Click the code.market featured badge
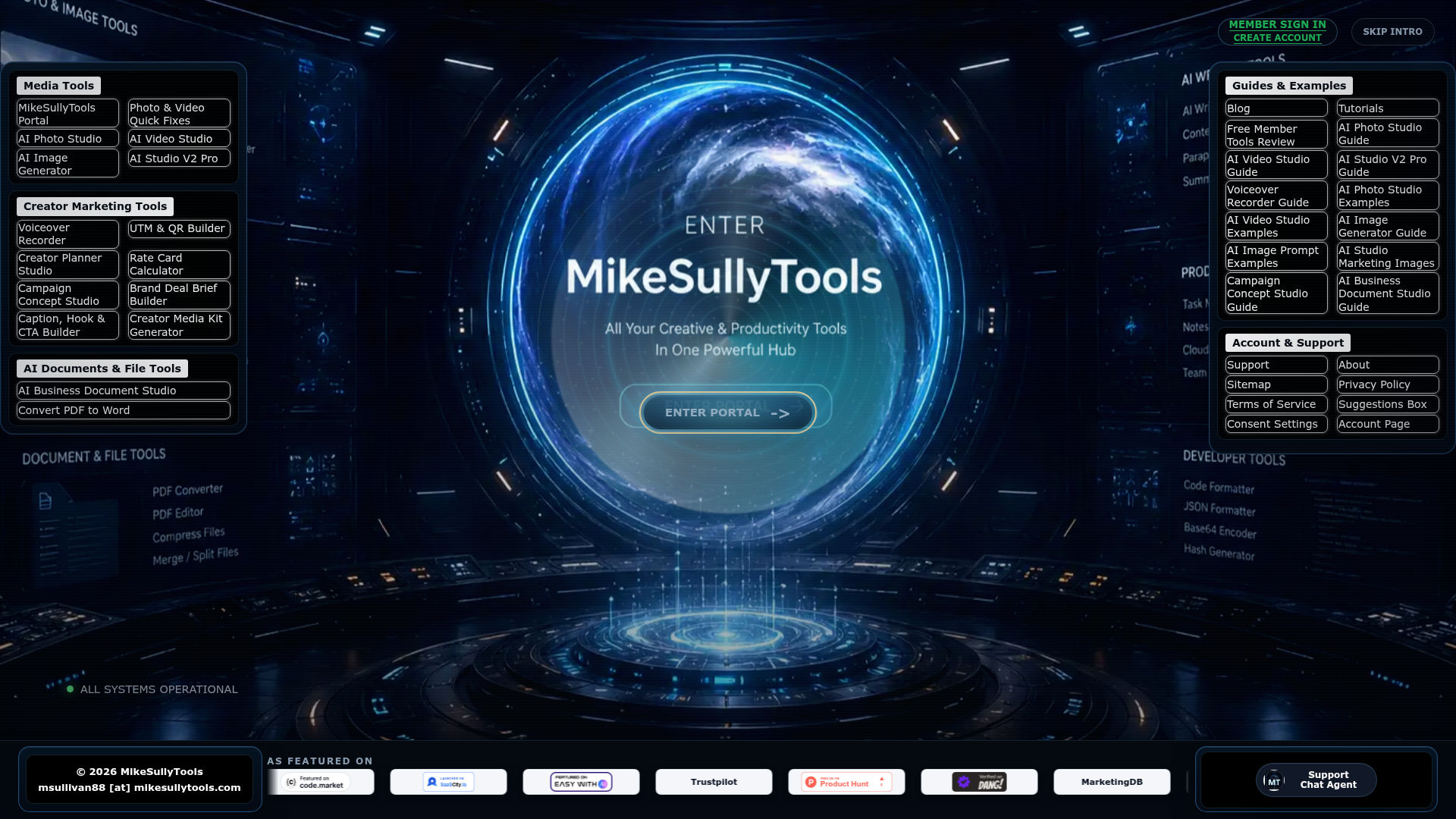The height and width of the screenshot is (819, 1456). point(322,782)
